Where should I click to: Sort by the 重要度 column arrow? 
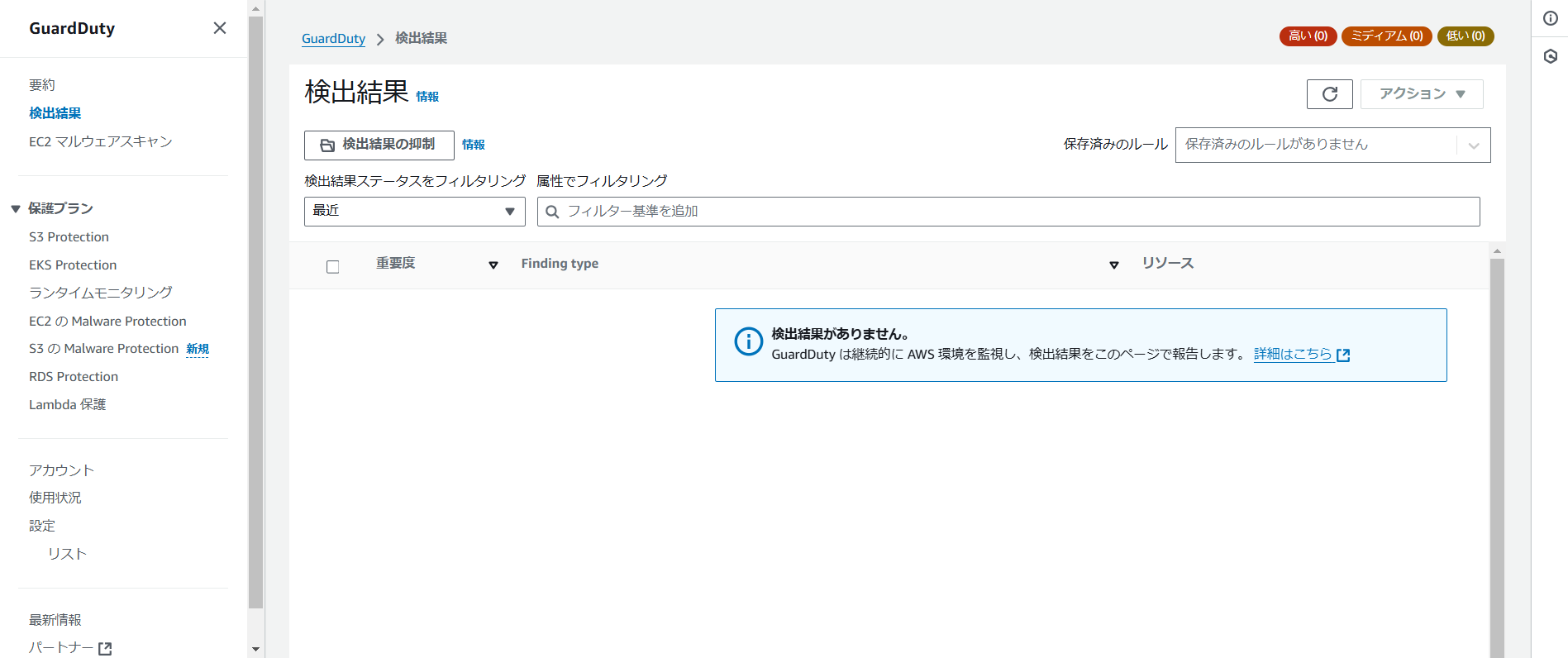point(493,265)
